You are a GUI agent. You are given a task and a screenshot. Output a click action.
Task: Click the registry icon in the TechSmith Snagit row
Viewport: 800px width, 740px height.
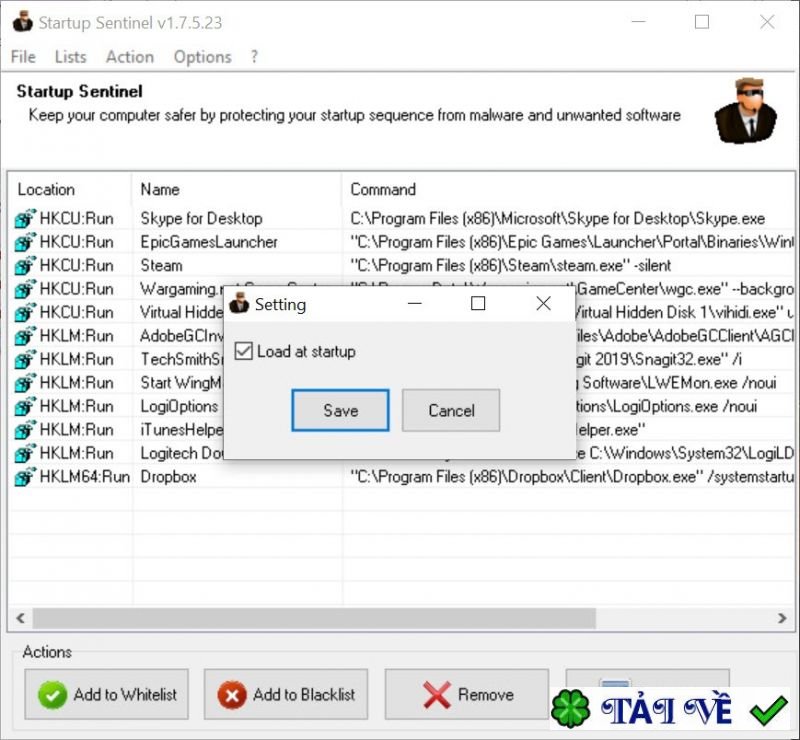[x=25, y=359]
